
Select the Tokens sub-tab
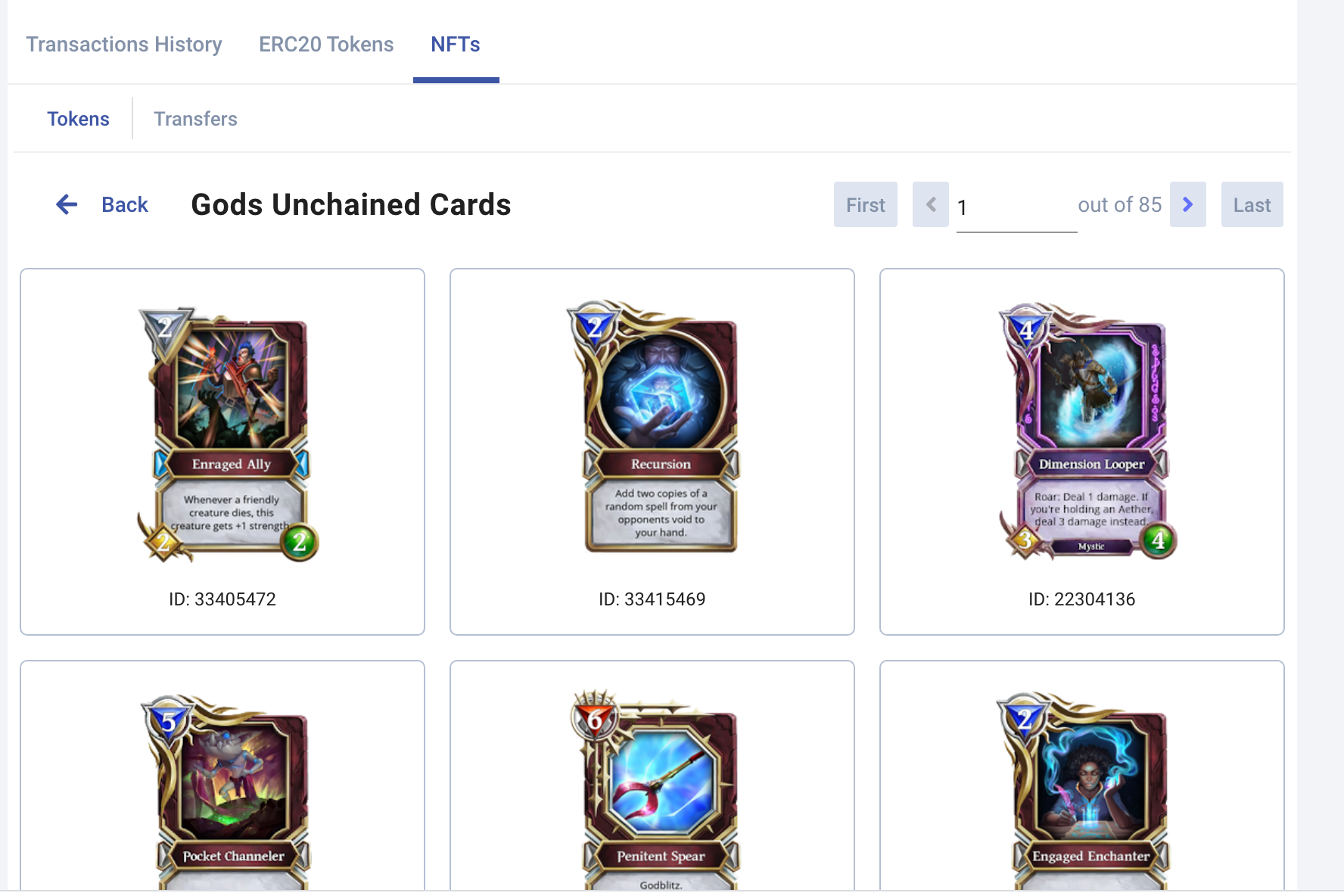click(78, 119)
